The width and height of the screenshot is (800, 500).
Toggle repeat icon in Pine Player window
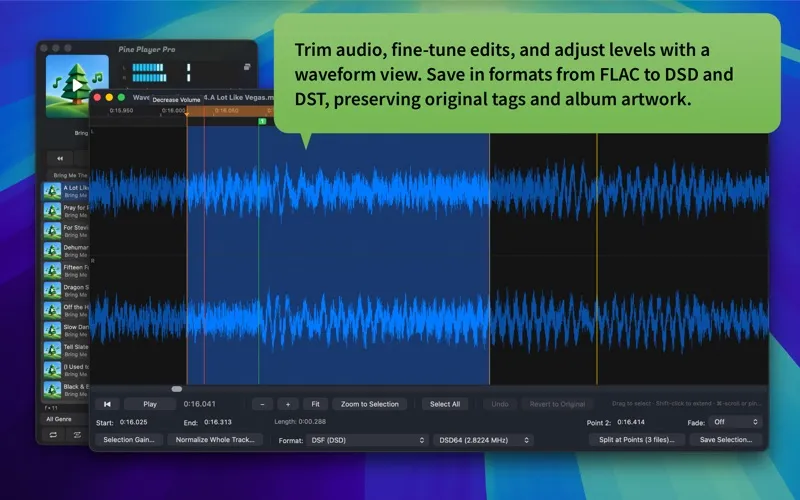coord(53,435)
